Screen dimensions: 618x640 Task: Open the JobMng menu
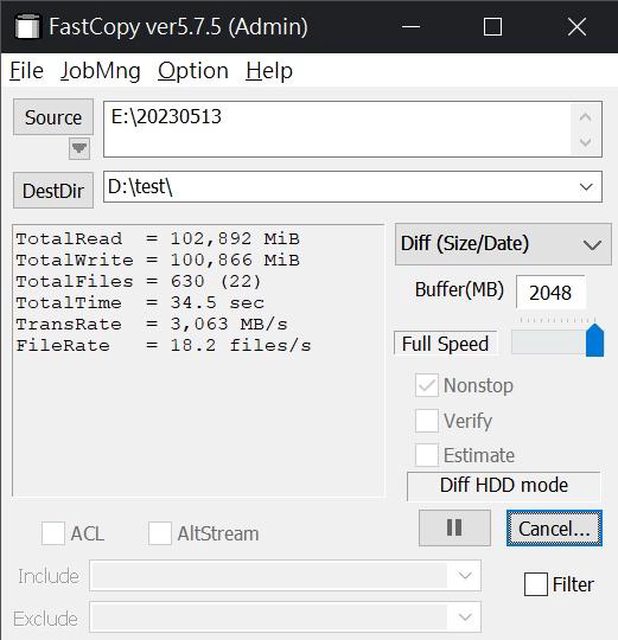[100, 71]
